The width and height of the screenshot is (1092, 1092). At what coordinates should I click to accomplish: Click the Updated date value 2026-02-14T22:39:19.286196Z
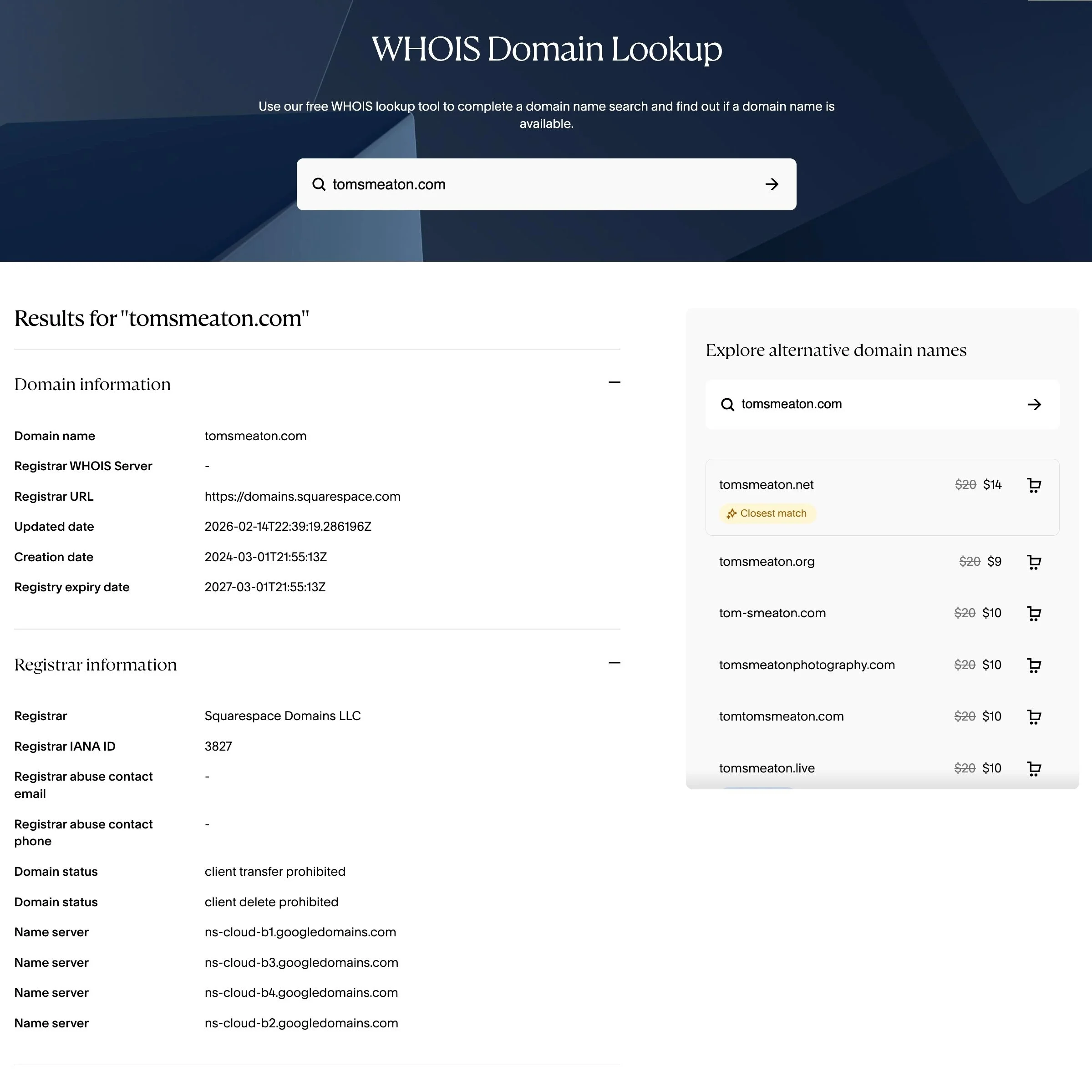(x=288, y=526)
